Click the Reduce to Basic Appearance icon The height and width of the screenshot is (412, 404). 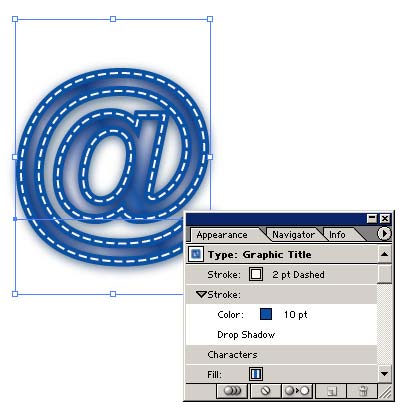pos(297,391)
